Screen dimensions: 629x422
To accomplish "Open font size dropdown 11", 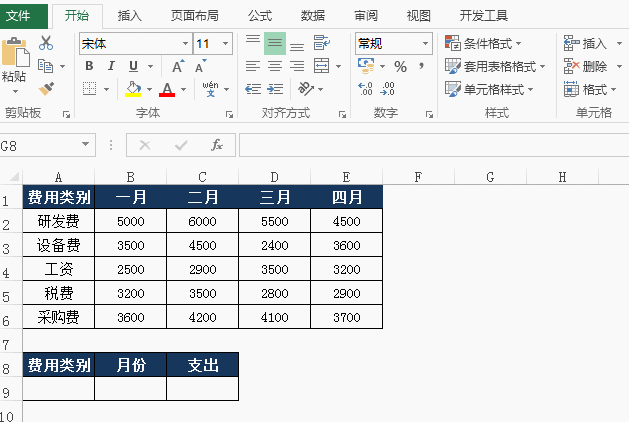I will click(x=225, y=43).
